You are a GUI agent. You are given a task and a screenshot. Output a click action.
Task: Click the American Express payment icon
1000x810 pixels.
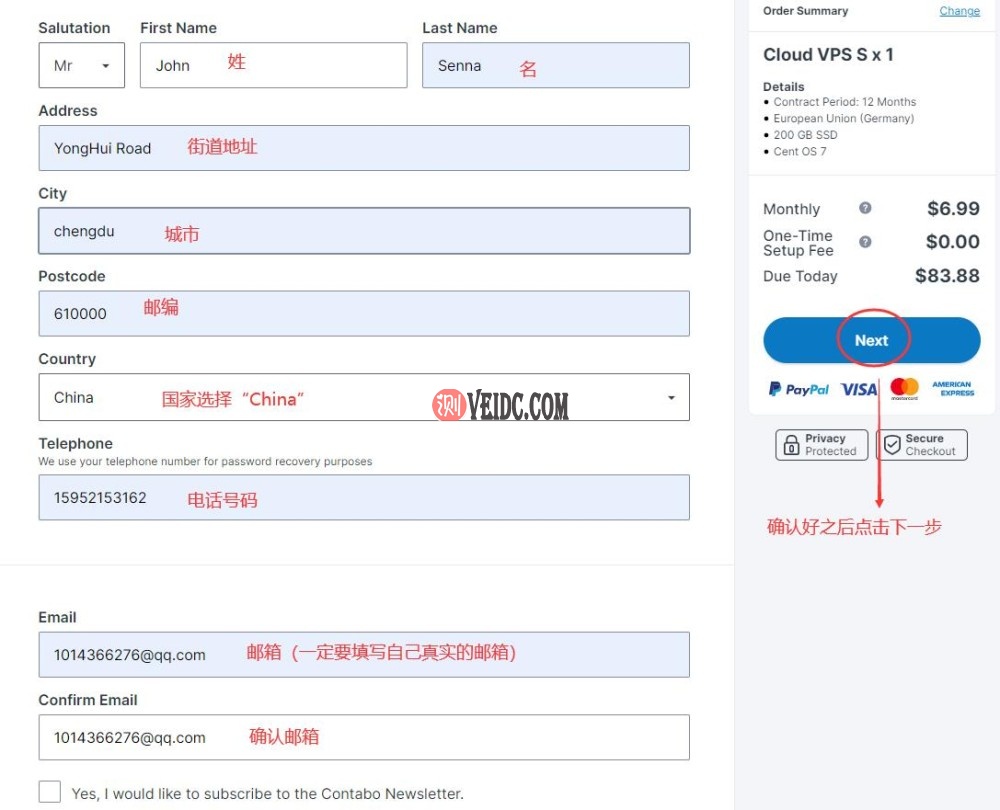(952, 388)
